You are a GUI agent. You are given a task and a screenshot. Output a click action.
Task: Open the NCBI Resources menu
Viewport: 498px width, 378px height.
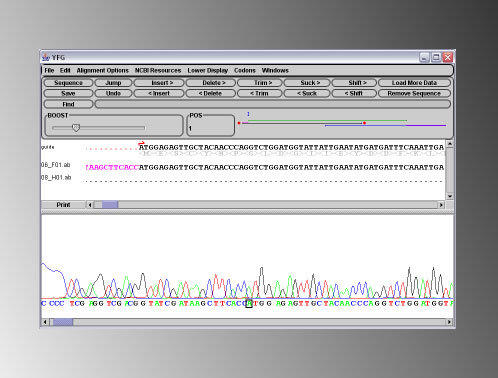click(158, 70)
